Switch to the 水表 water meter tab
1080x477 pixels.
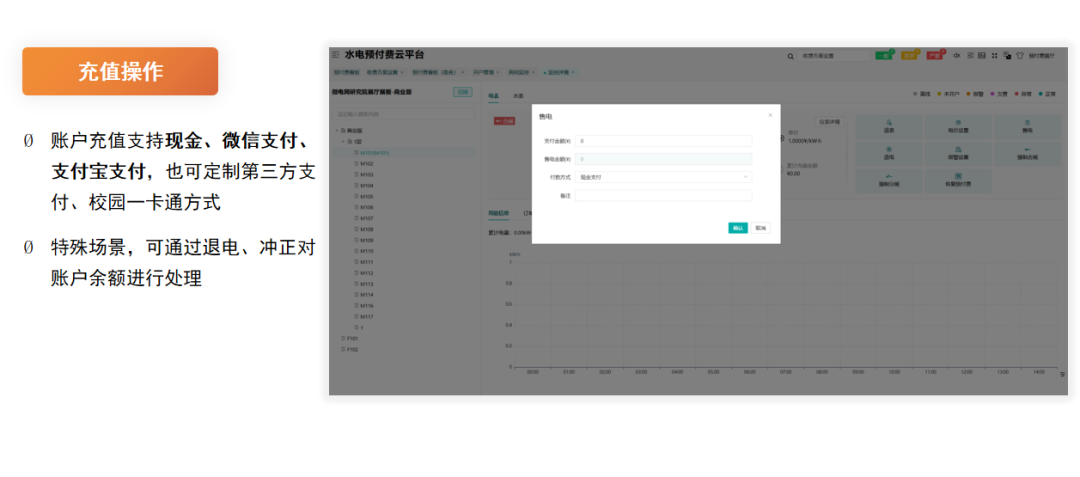pyautogui.click(x=517, y=96)
